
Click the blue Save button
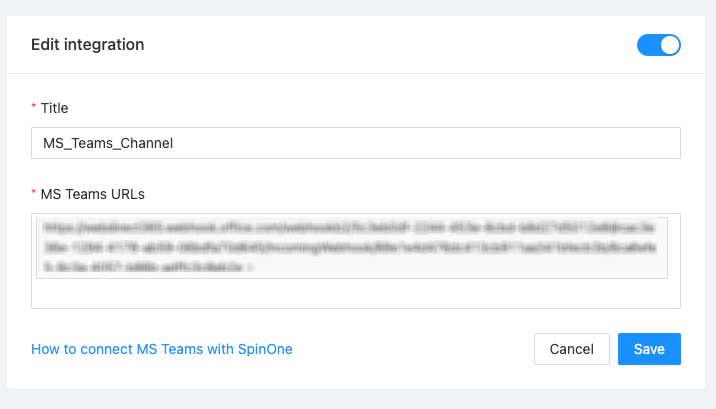(x=649, y=349)
